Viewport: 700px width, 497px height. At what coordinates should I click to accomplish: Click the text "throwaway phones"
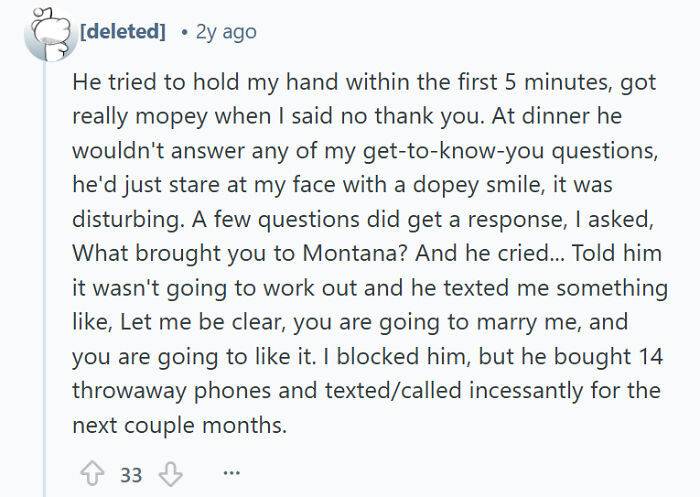(152, 390)
